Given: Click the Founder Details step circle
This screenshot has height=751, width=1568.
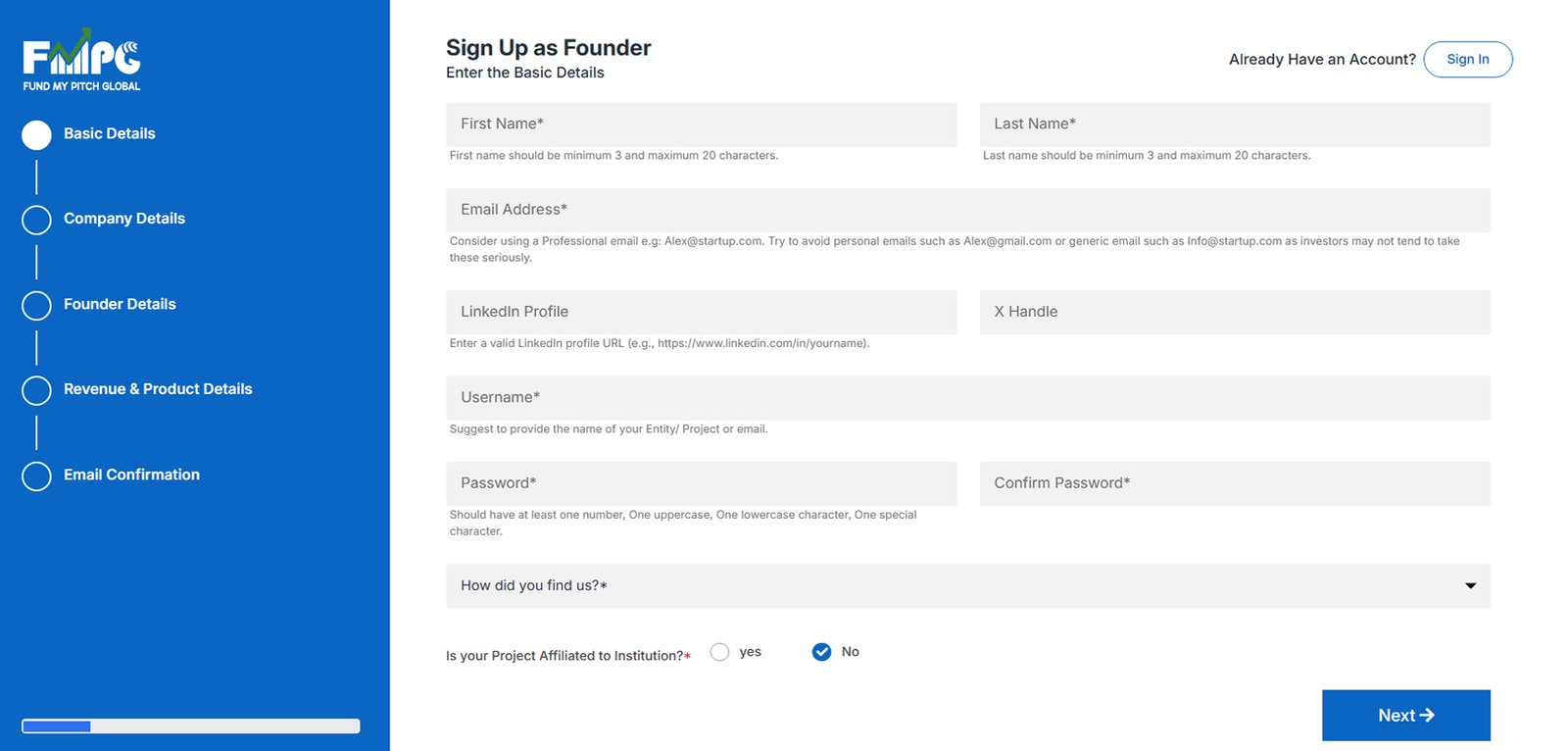Looking at the screenshot, I should (x=36, y=306).
